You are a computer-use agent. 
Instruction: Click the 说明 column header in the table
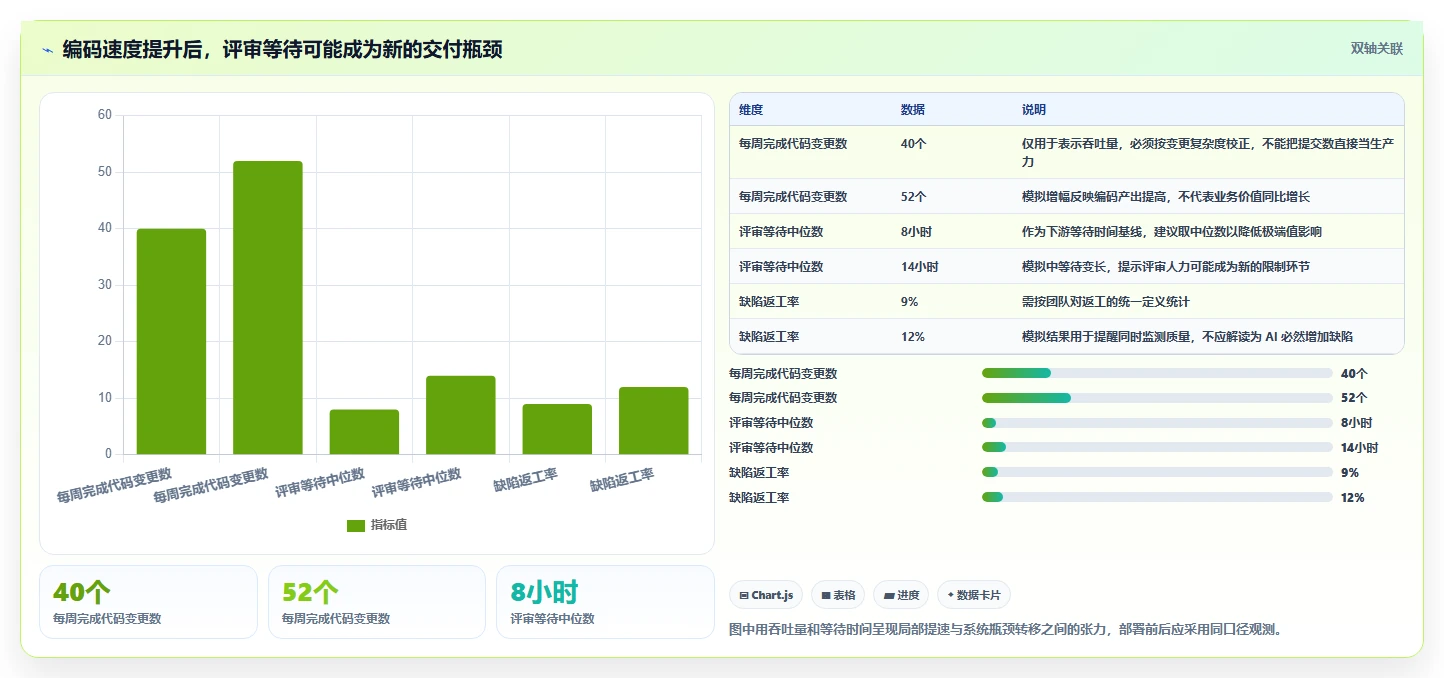point(1034,110)
